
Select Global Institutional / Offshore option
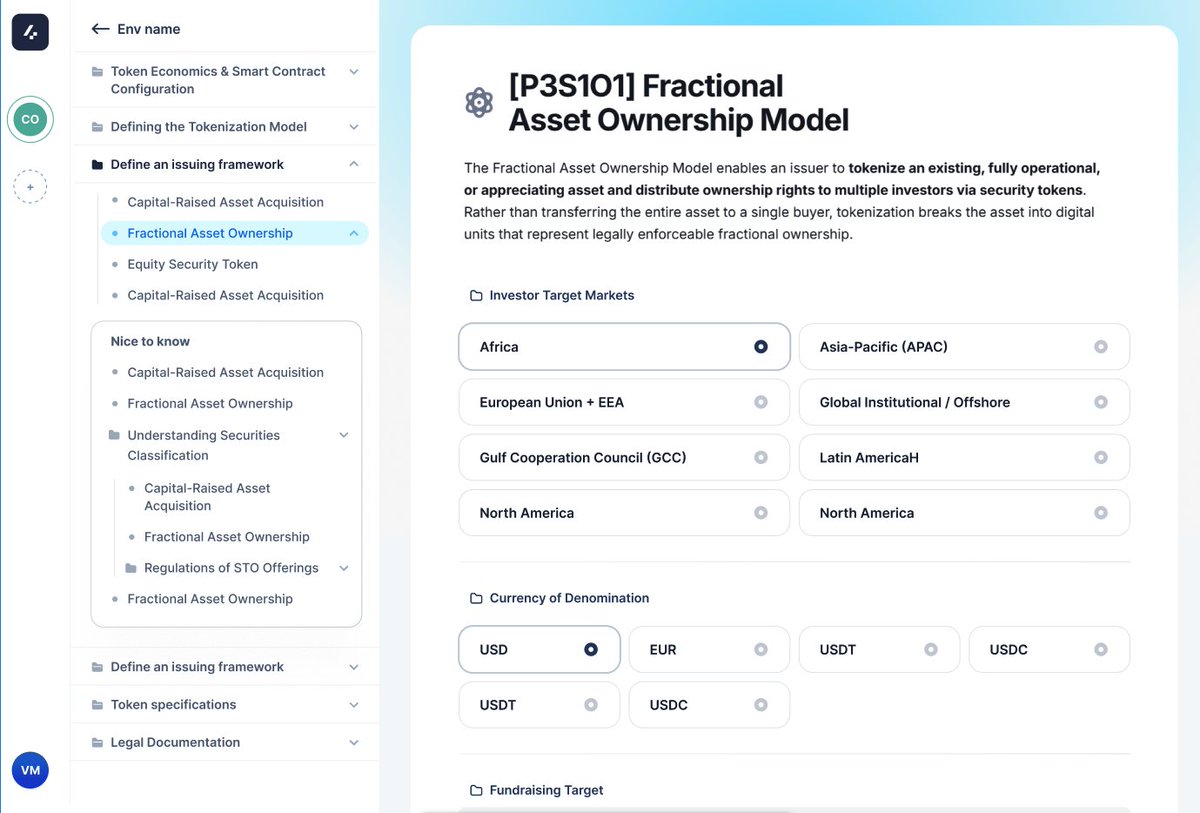point(964,402)
